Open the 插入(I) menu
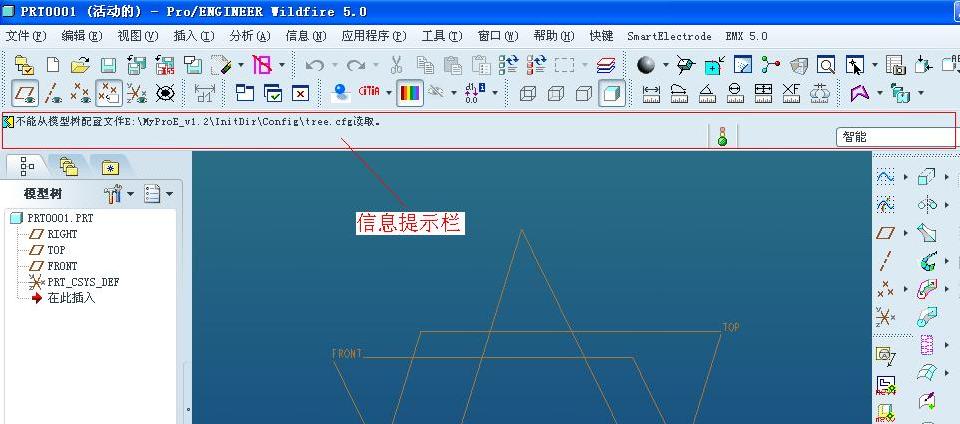 (x=194, y=36)
